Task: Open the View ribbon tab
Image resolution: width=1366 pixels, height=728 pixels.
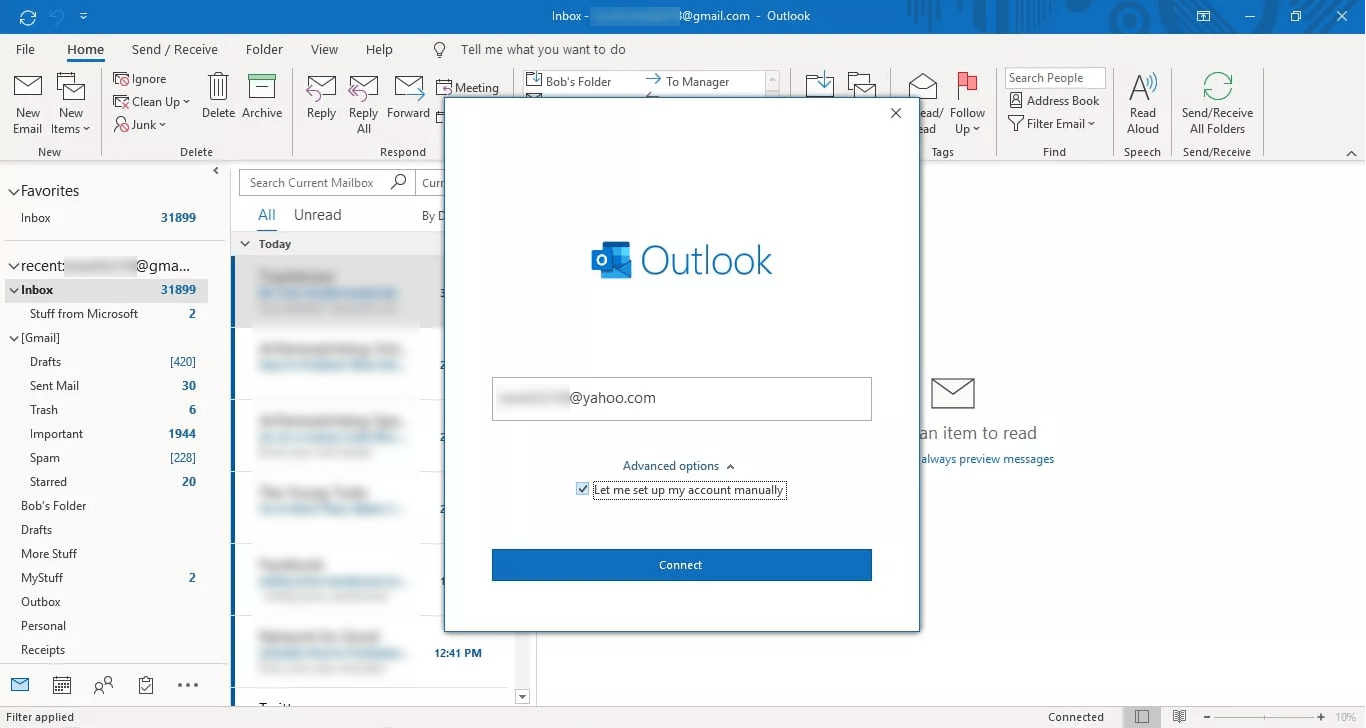Action: [x=324, y=49]
